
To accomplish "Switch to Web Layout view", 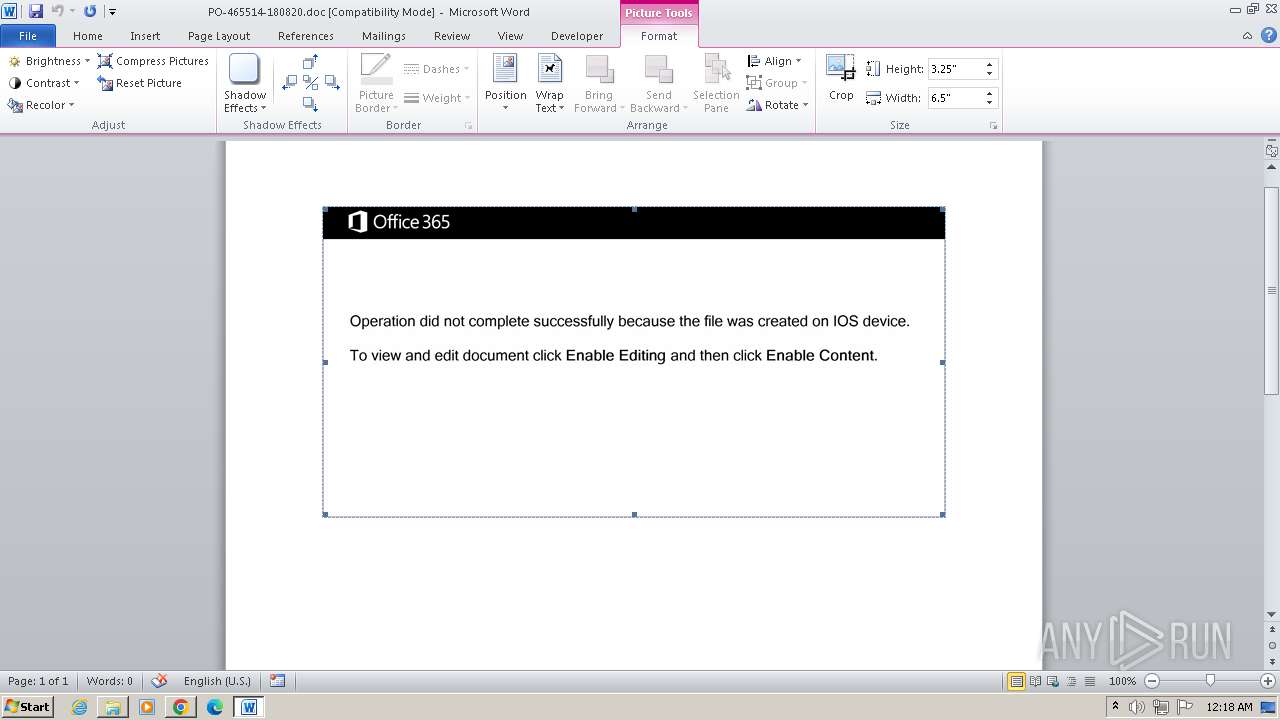I will pos(1052,681).
